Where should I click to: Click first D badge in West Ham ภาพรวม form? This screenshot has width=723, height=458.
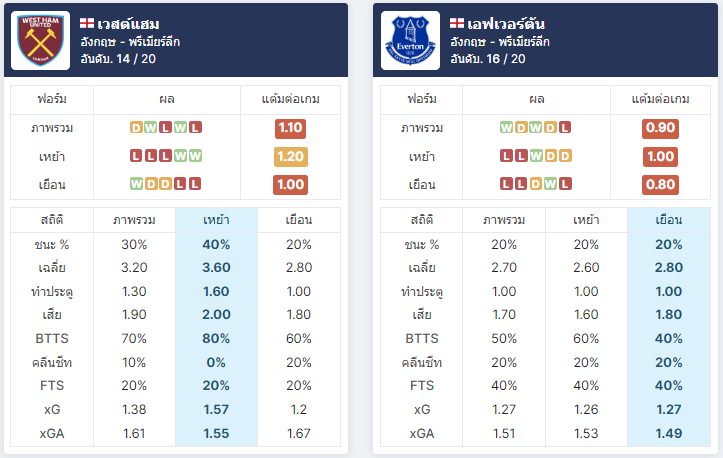[x=136, y=127]
